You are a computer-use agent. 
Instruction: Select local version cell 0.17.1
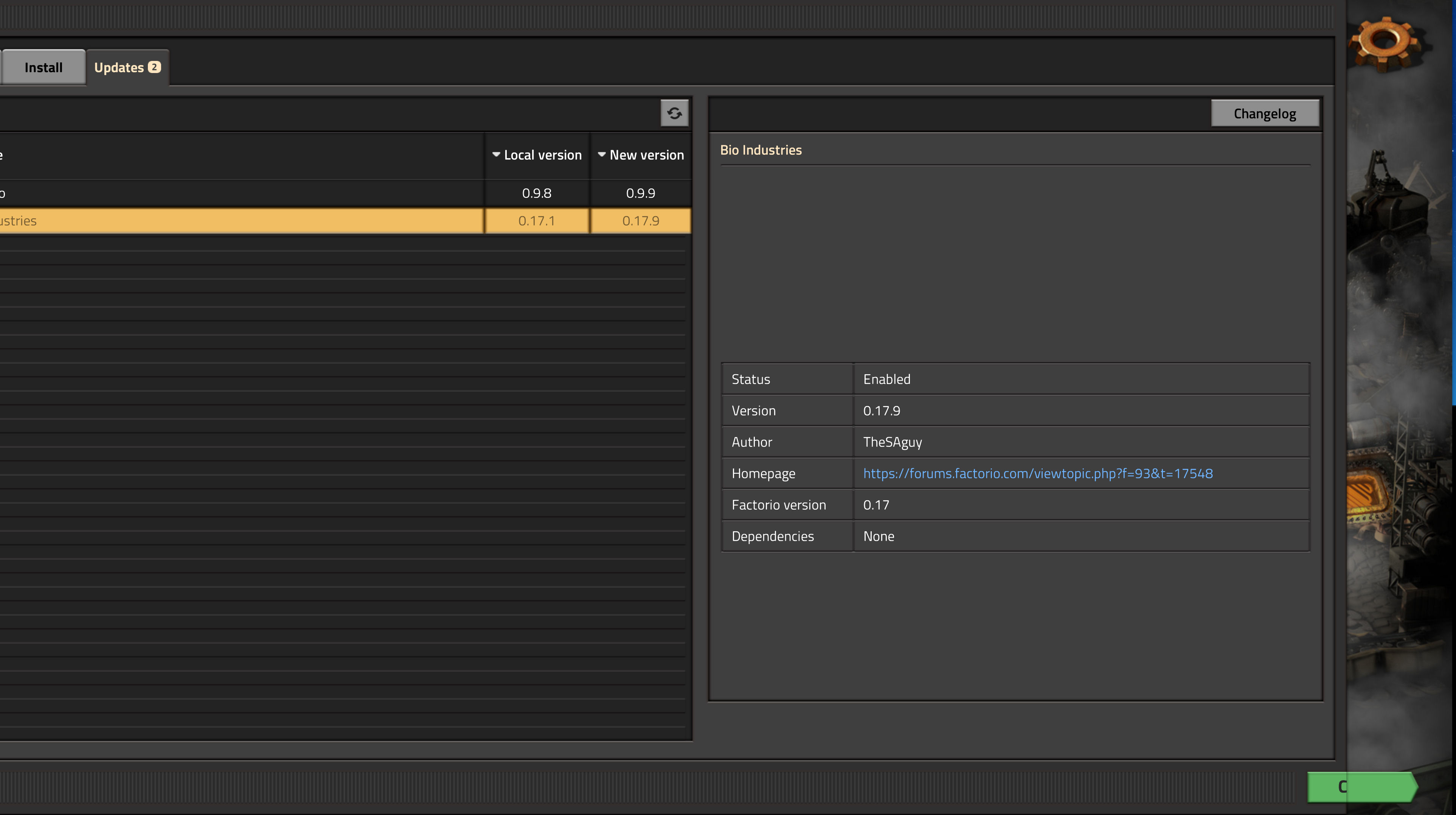[537, 221]
